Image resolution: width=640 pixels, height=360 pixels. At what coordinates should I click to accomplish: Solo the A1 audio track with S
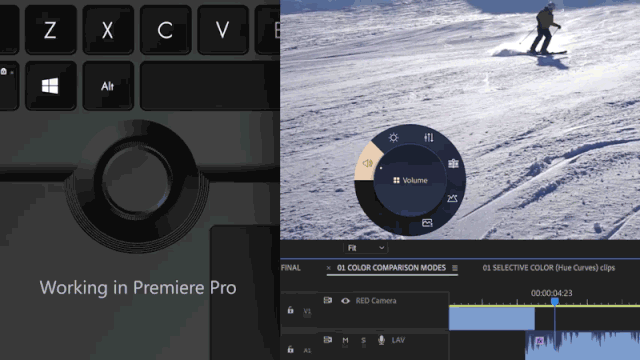point(363,340)
